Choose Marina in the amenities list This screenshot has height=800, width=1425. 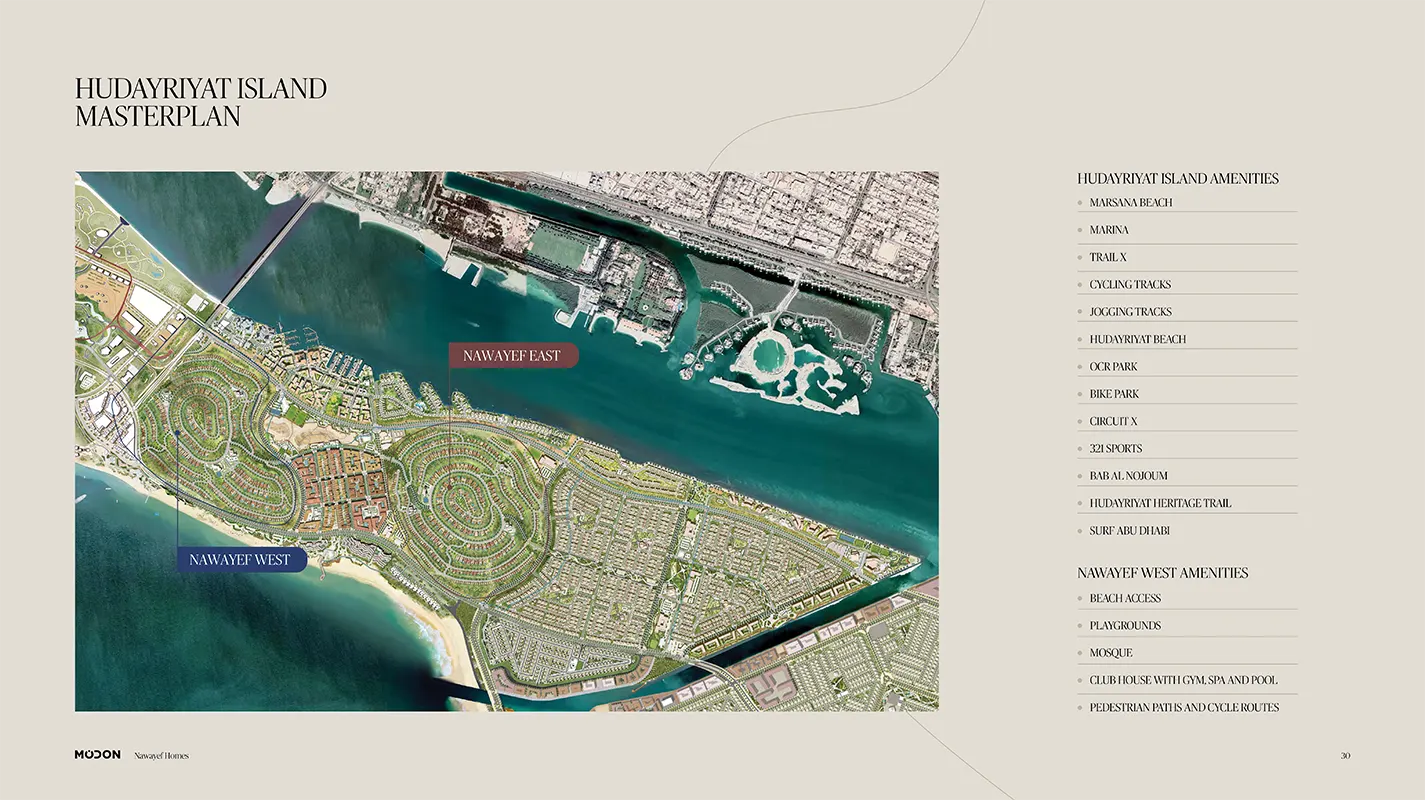(1109, 230)
